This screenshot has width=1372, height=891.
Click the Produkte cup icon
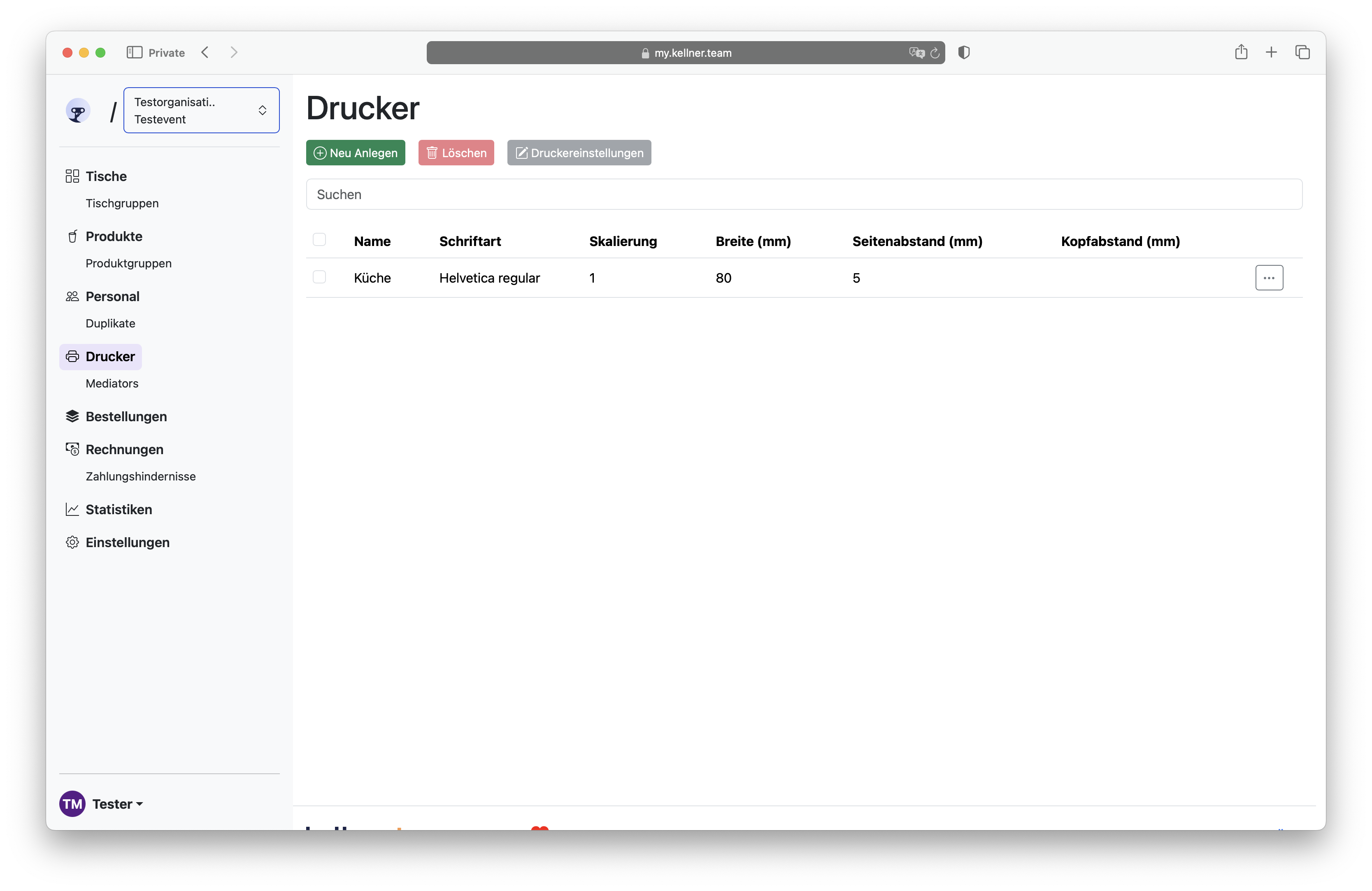(x=72, y=236)
